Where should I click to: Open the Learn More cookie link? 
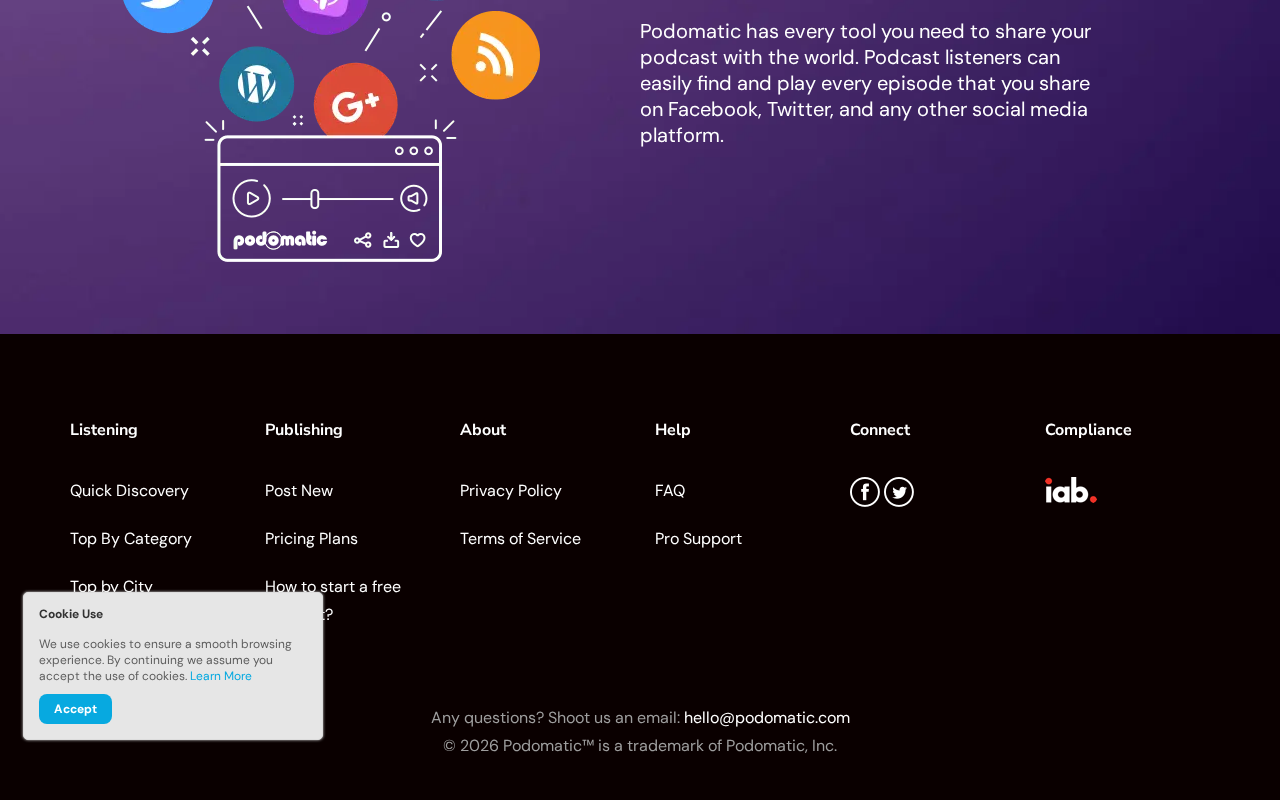221,676
